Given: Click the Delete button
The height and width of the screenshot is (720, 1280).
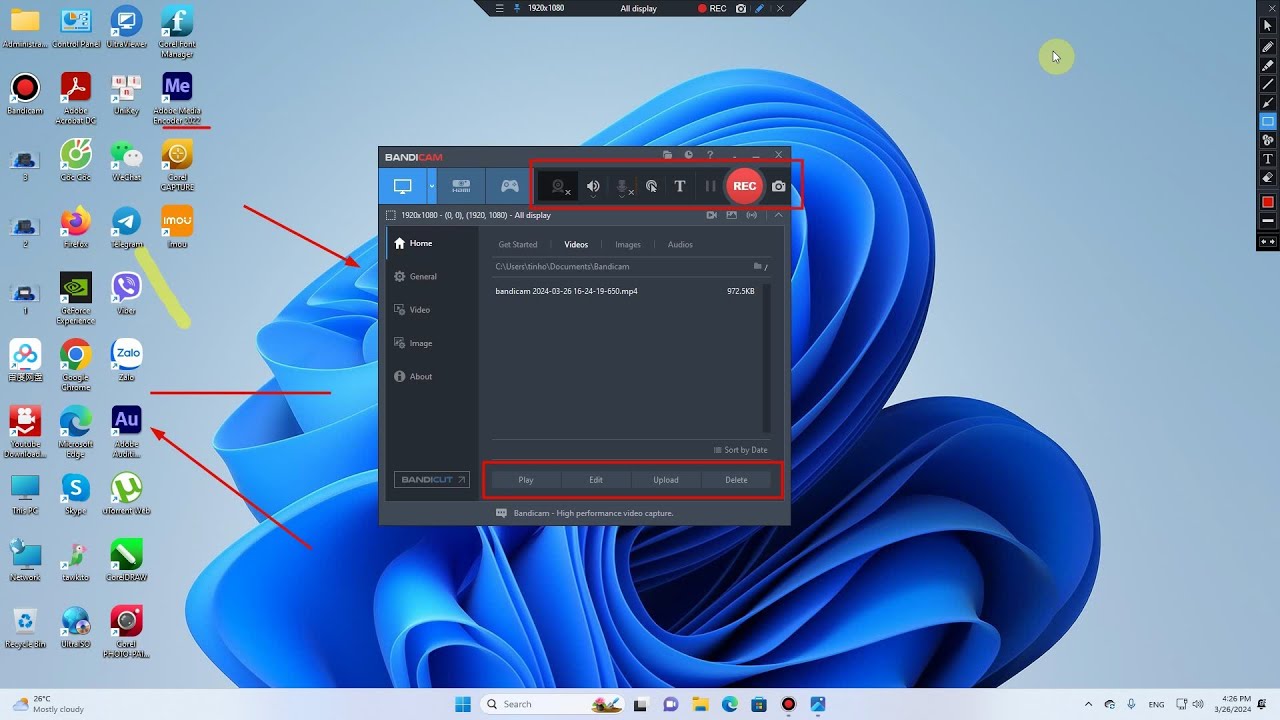Looking at the screenshot, I should click(x=736, y=480).
